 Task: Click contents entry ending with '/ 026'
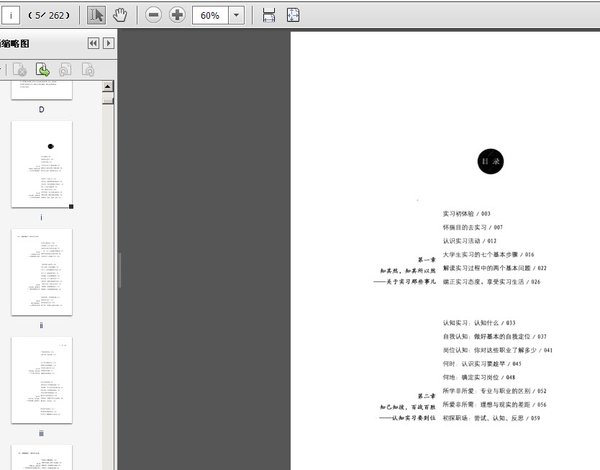click(491, 282)
